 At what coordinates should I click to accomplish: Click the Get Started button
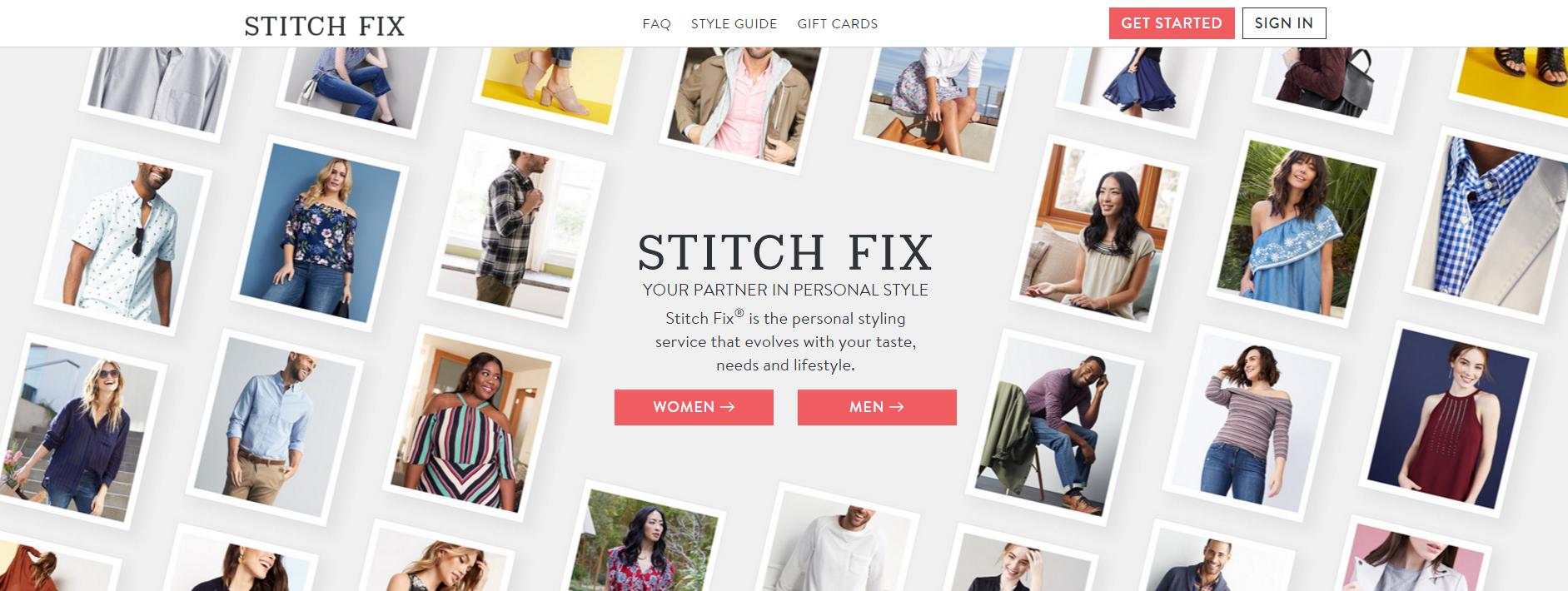point(1171,23)
